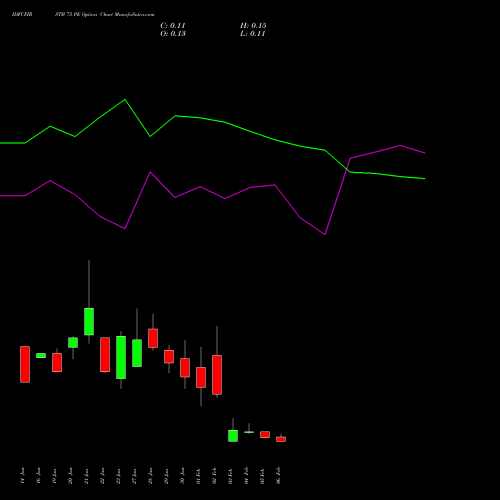Click the low value L: 0.11
The image size is (500, 500).
pyautogui.click(x=252, y=34)
